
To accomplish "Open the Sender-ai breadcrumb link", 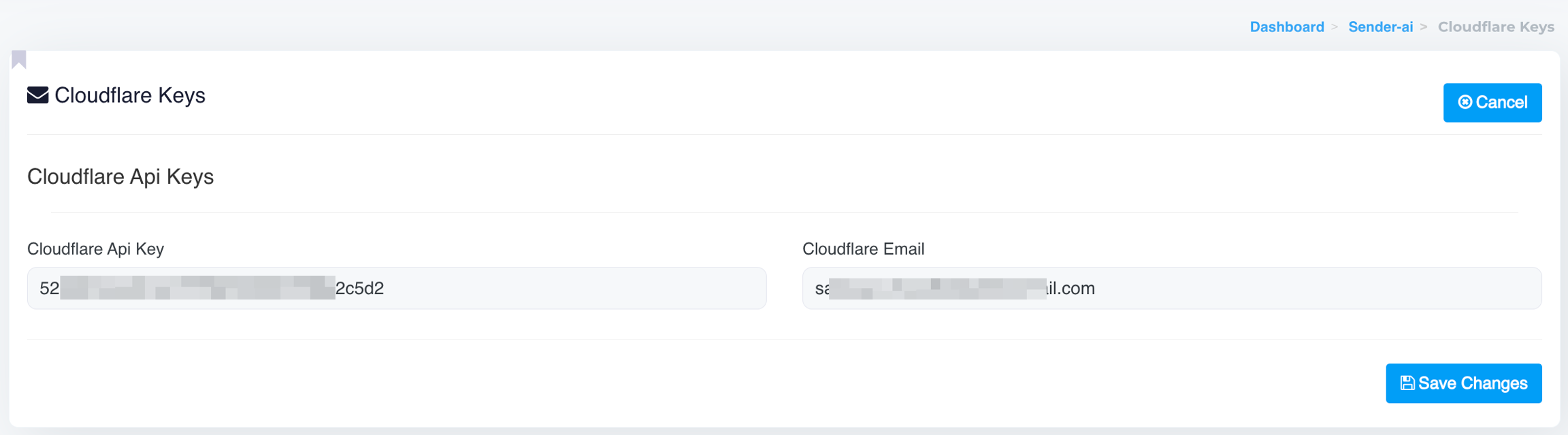I will [1380, 27].
